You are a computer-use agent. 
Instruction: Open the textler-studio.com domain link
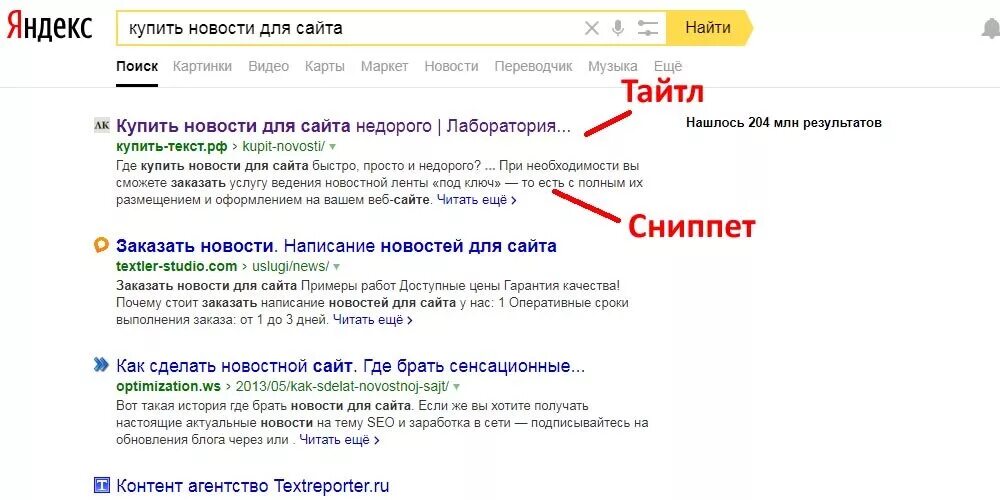[x=177, y=266]
